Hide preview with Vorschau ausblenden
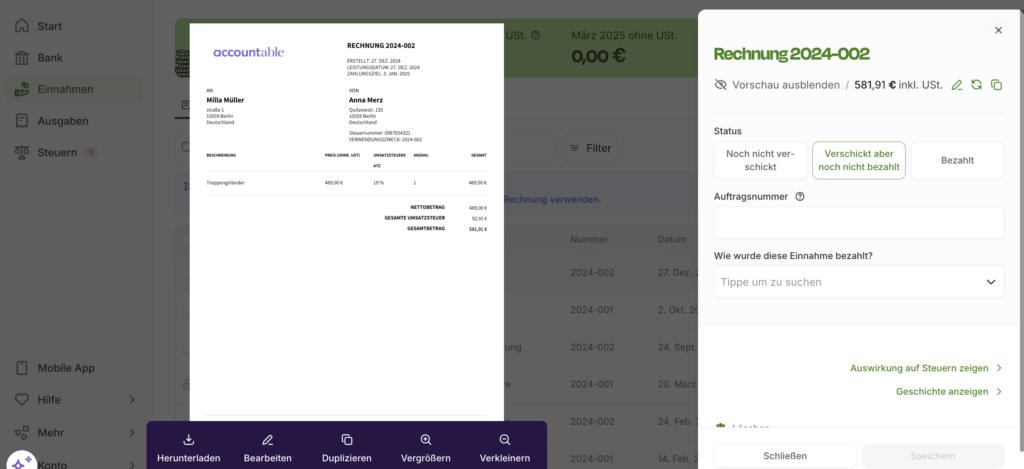The height and width of the screenshot is (469, 1024). pos(777,85)
